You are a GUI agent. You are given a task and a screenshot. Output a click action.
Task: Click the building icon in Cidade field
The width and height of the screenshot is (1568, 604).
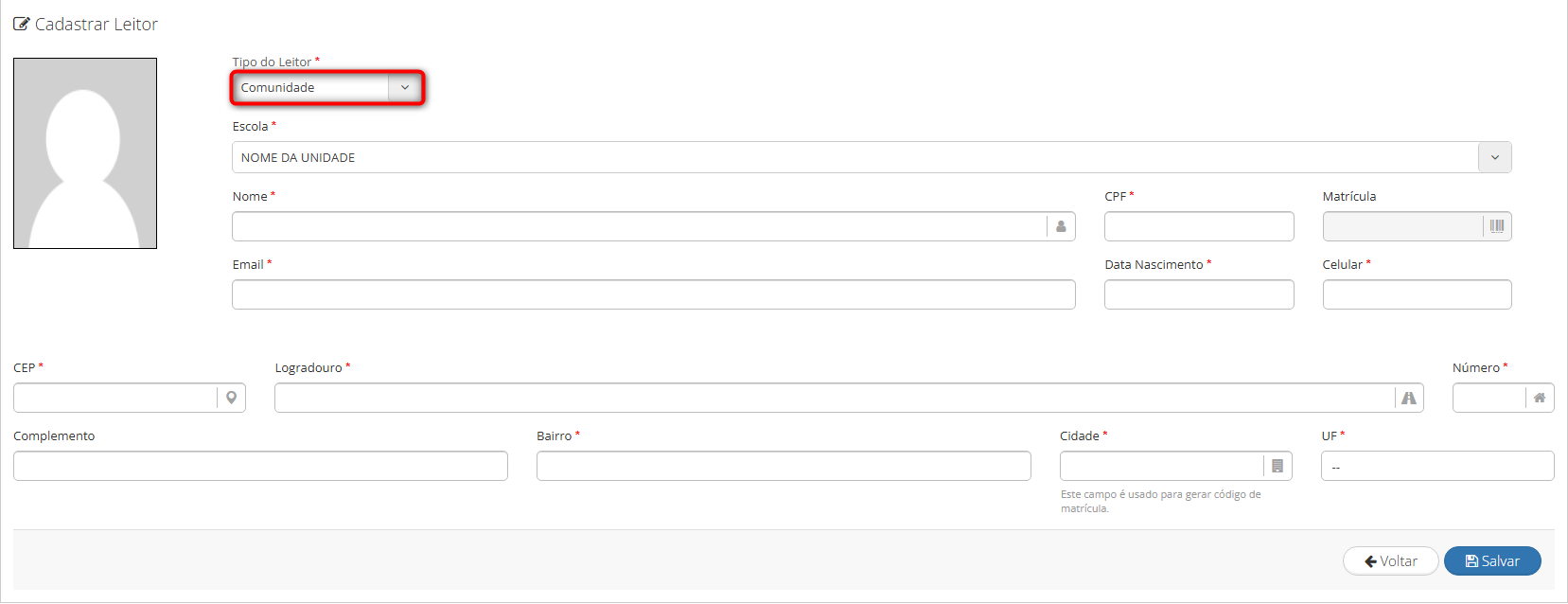click(1277, 466)
